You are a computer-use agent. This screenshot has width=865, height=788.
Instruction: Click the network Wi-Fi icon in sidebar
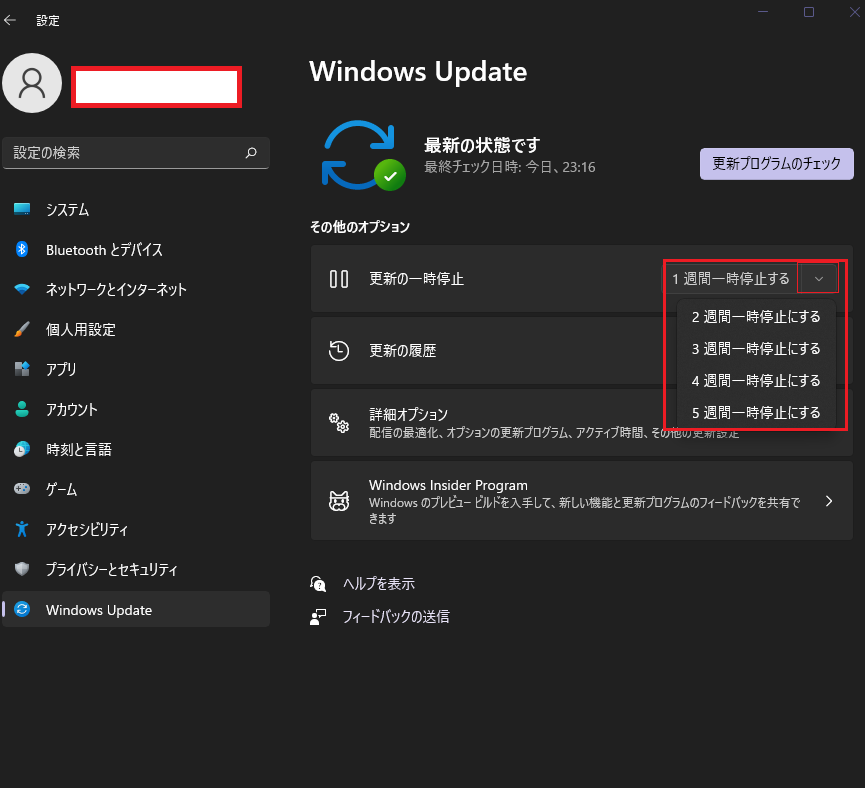(22, 289)
